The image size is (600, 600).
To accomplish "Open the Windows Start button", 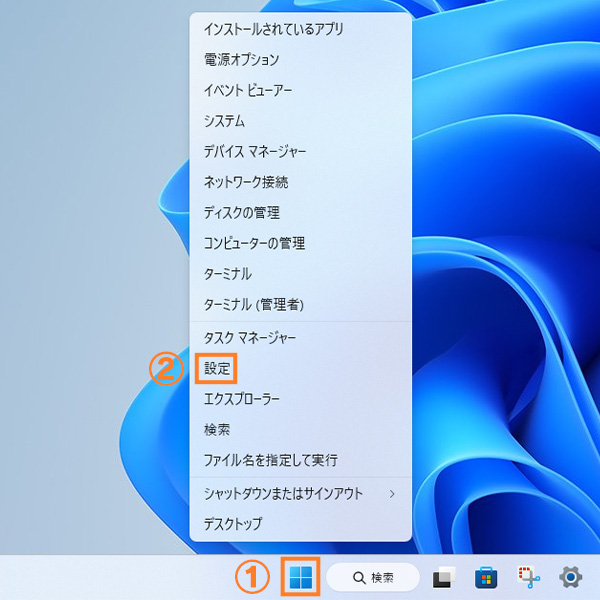I will 300,577.
